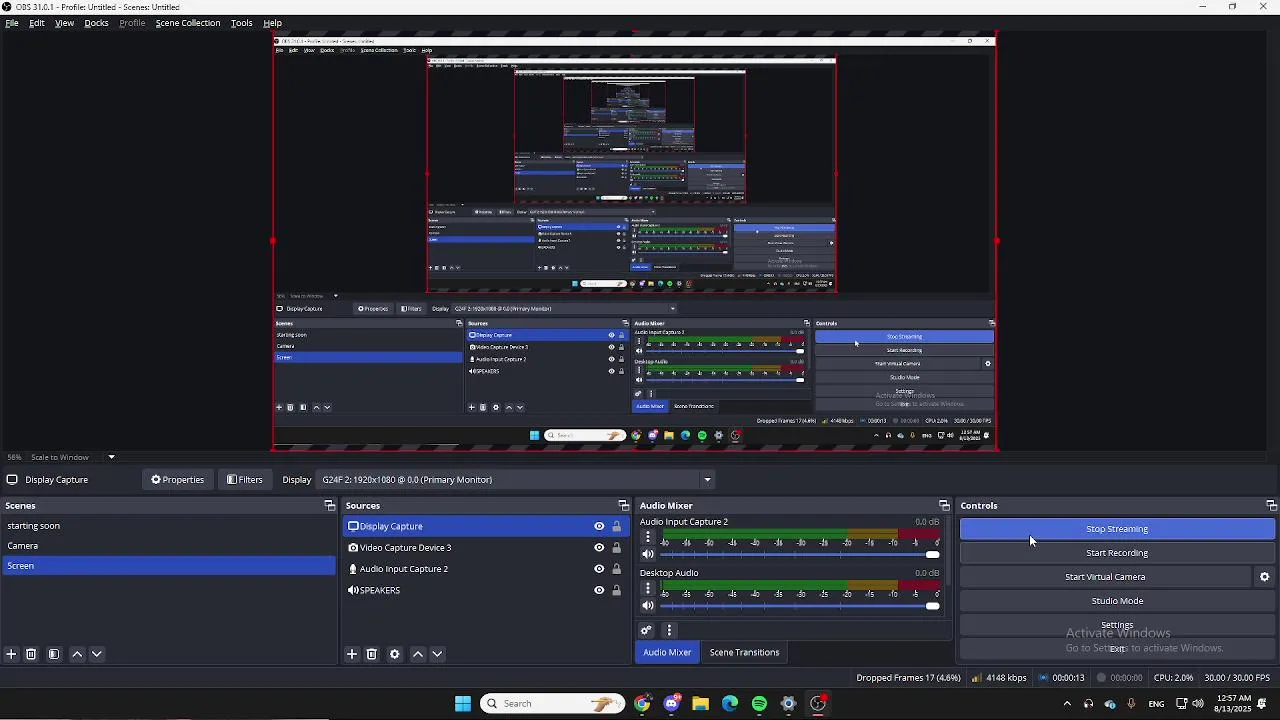The height and width of the screenshot is (720, 1280).
Task: Add a new scene with plus icon
Action: pyautogui.click(x=11, y=654)
